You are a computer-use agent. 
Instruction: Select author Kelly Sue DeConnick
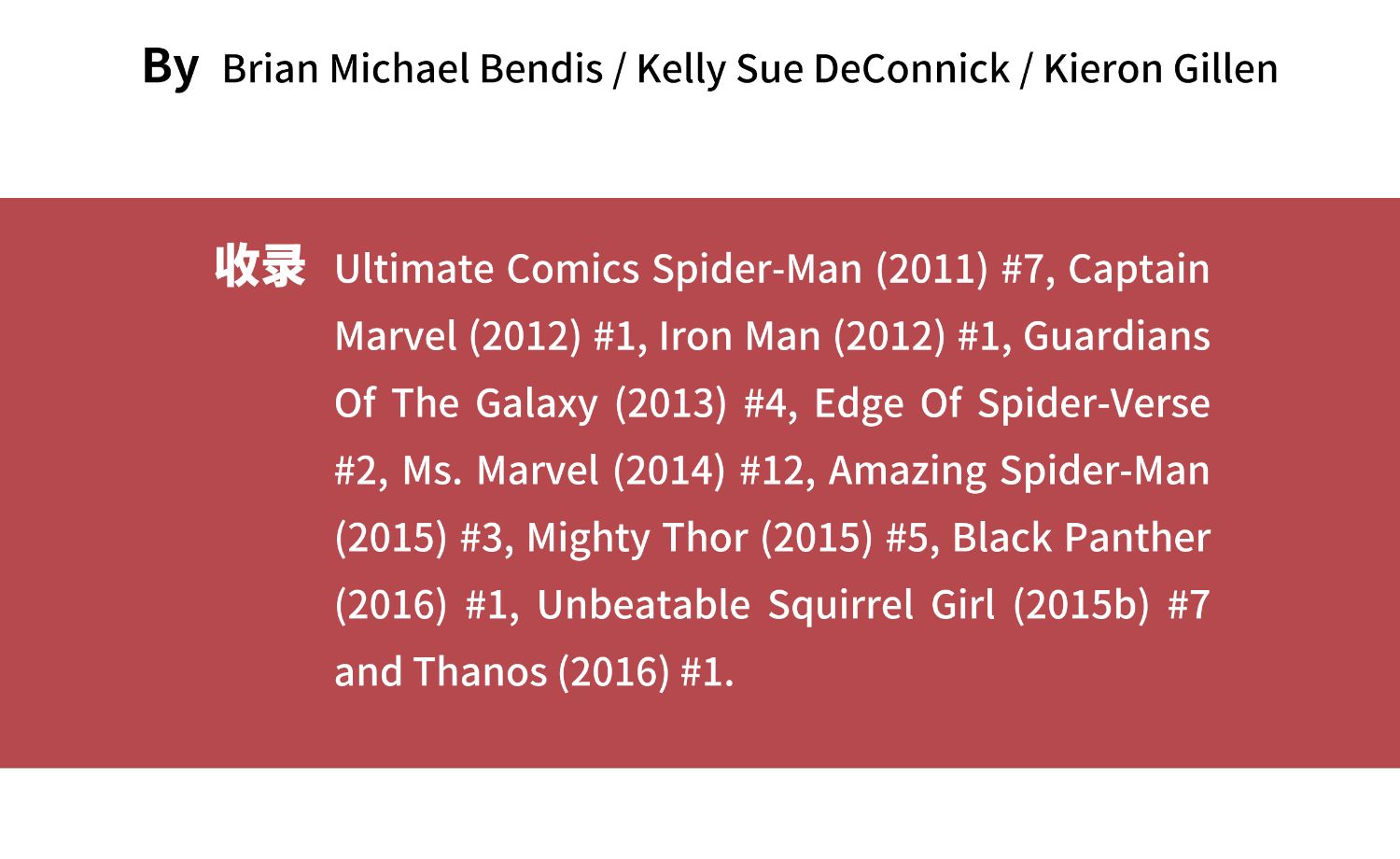pos(822,69)
